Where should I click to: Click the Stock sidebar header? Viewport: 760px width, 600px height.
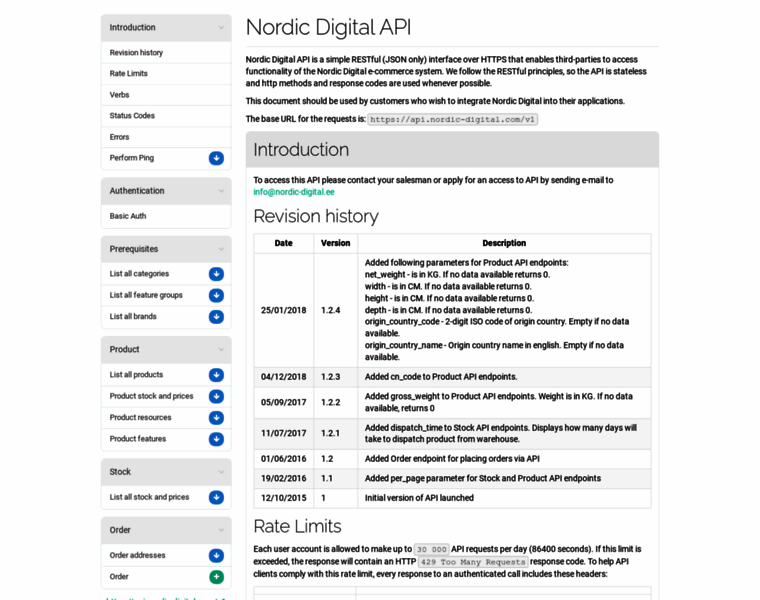[166, 472]
